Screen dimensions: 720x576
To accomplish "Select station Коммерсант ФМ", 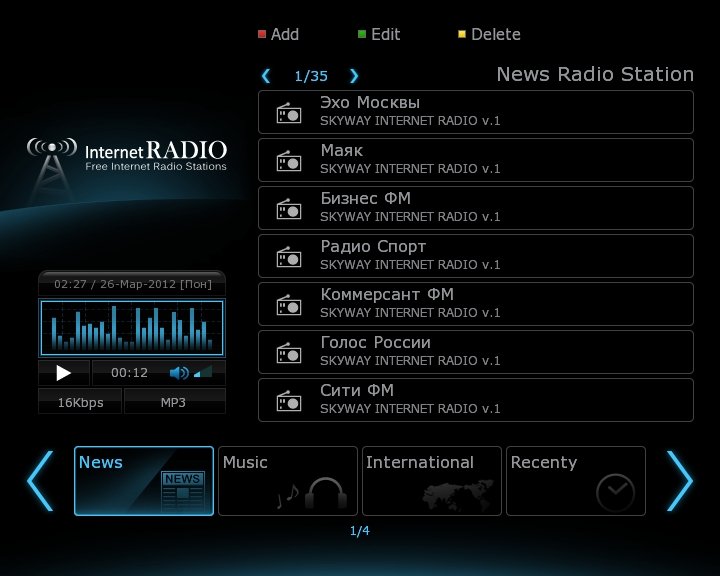I will pyautogui.click(x=476, y=304).
